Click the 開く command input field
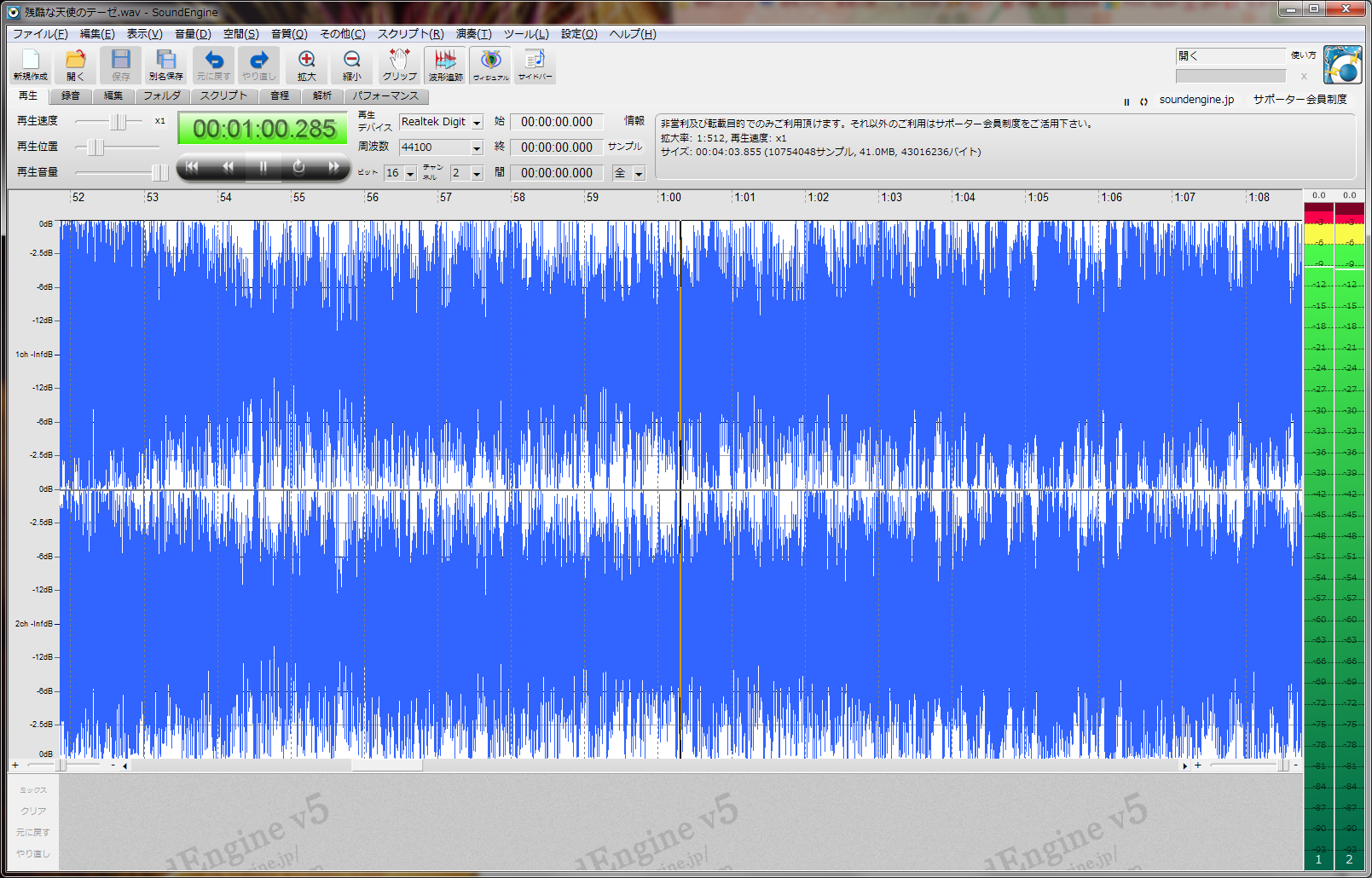Image resolution: width=1372 pixels, height=878 pixels. 1230,56
